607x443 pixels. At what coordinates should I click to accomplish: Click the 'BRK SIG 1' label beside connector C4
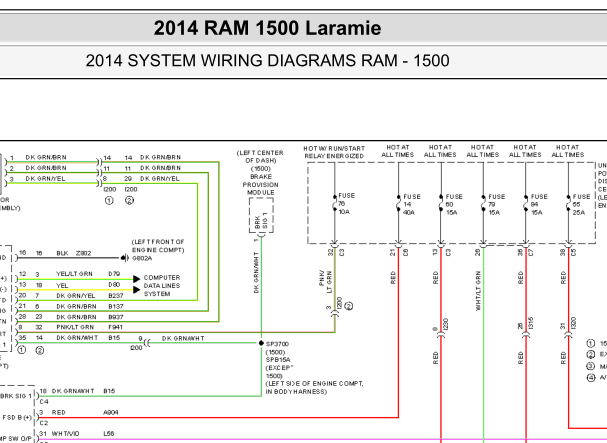pyautogui.click(x=16, y=396)
